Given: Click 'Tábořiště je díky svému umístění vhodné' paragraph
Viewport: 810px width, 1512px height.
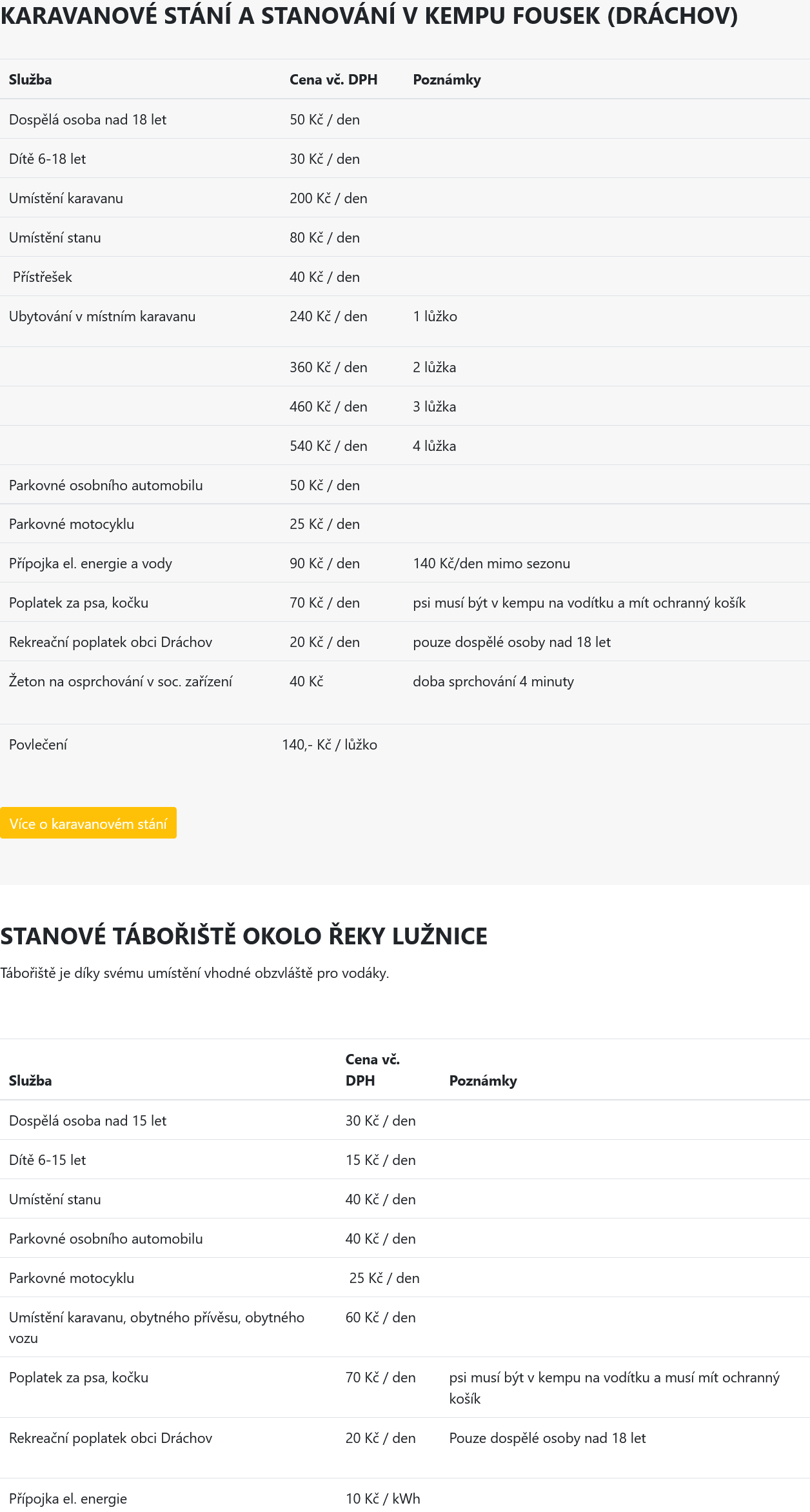Looking at the screenshot, I should [195, 973].
